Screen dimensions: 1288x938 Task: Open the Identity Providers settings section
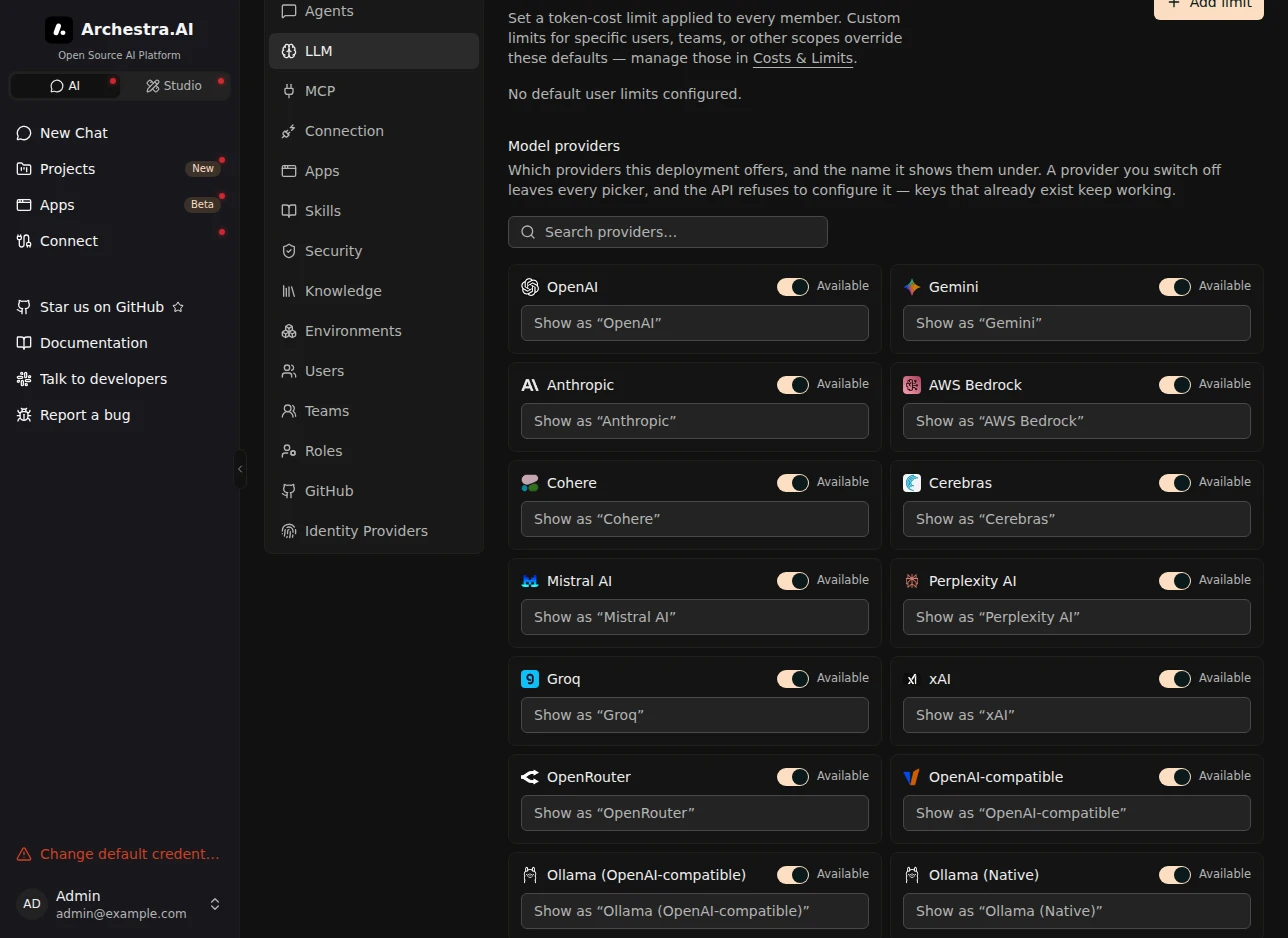pos(374,531)
